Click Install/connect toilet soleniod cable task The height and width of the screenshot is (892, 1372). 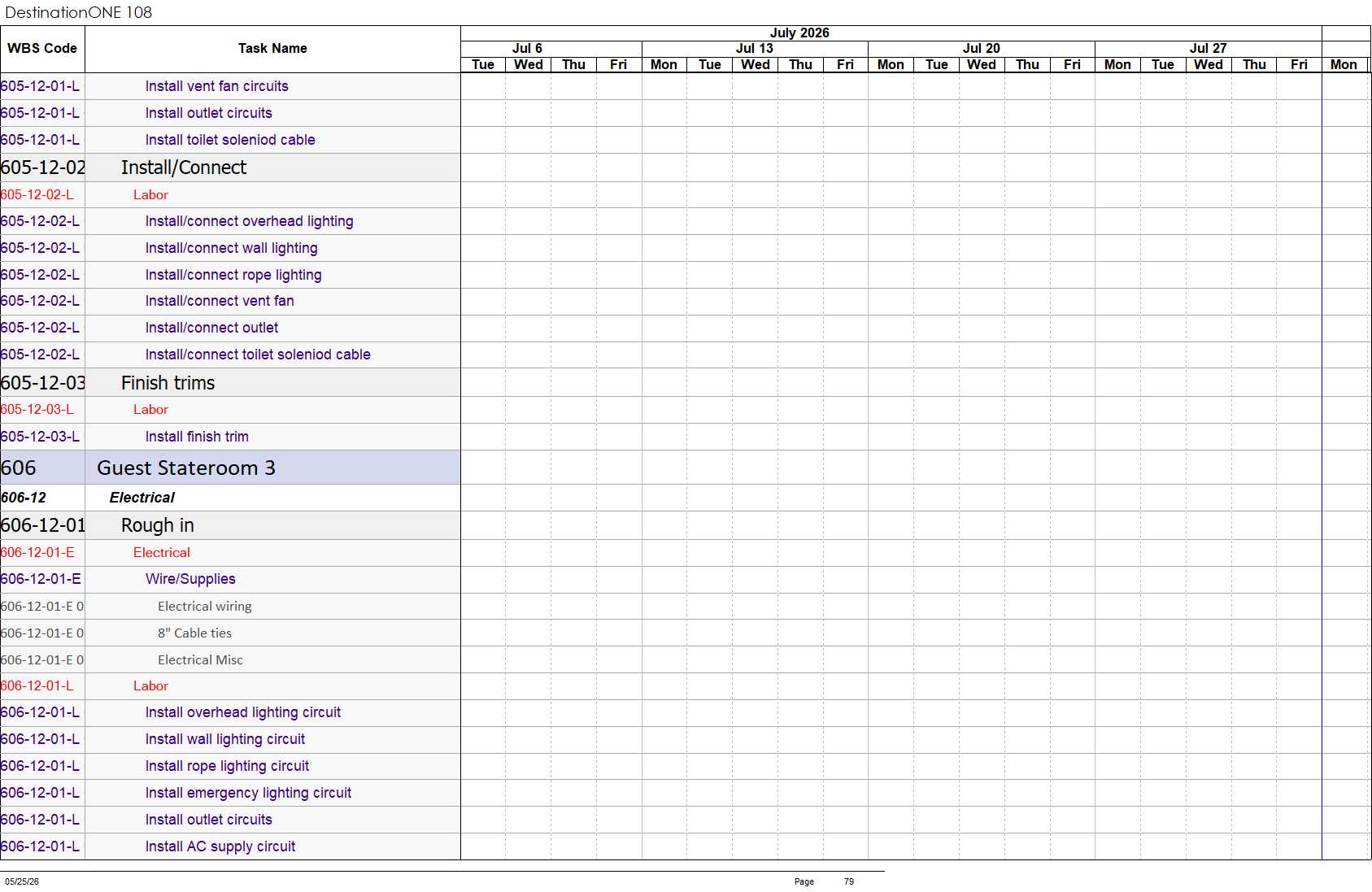(x=258, y=355)
